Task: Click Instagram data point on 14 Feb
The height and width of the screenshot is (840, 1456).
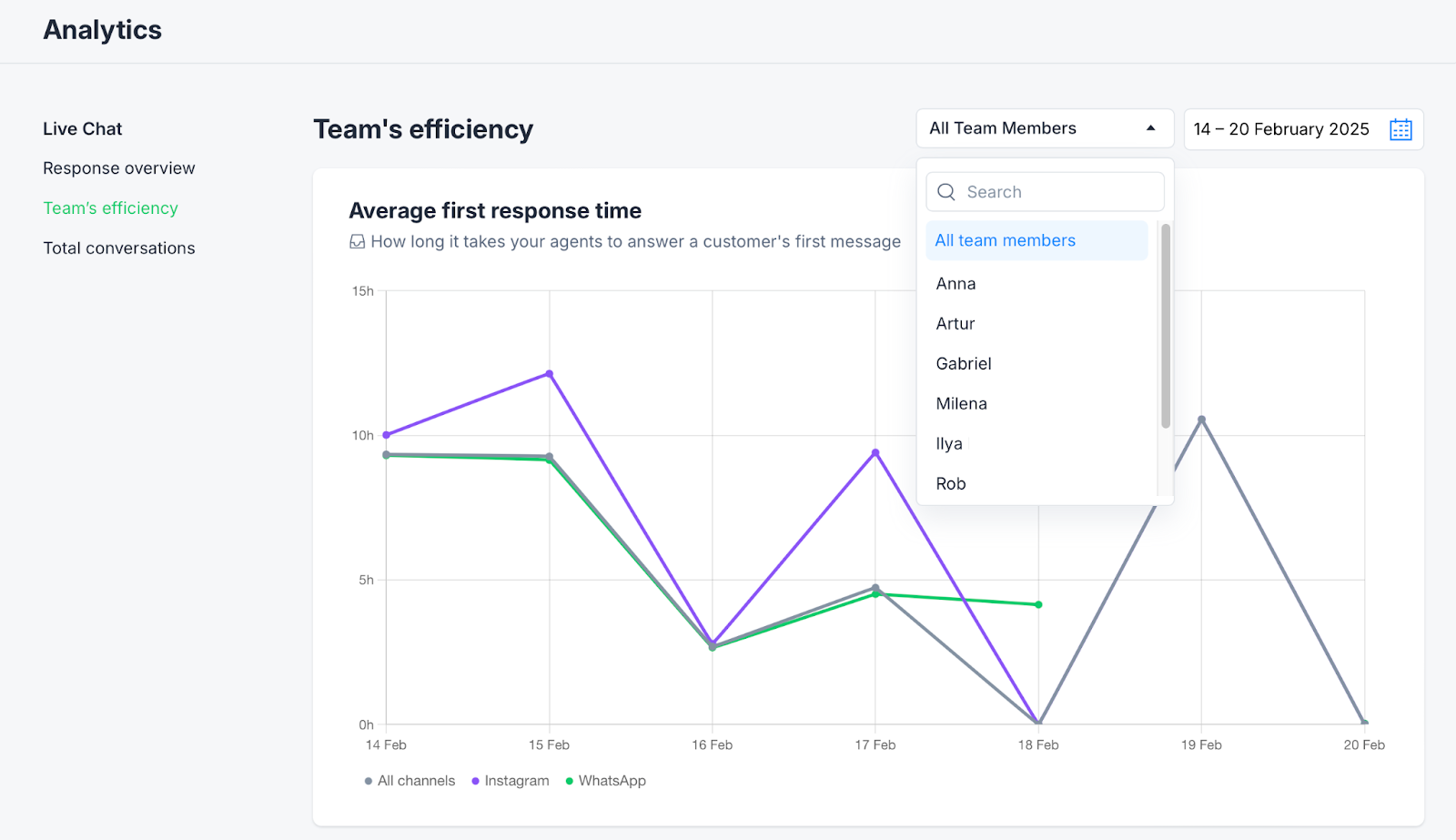Action: tap(387, 435)
